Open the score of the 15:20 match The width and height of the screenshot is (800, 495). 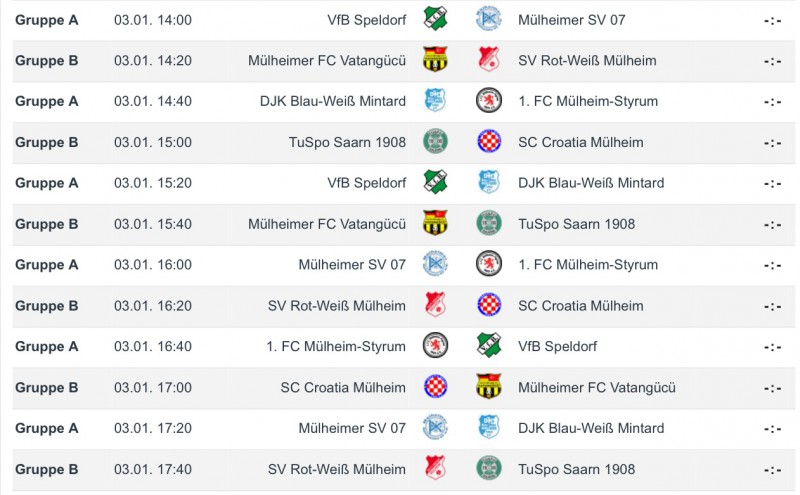pos(772,183)
